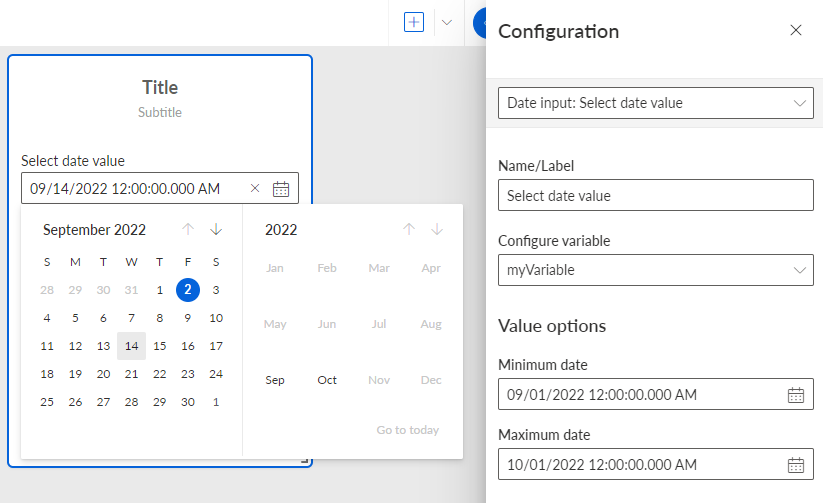Go to next month arrow
The height and width of the screenshot is (503, 823).
click(x=216, y=229)
